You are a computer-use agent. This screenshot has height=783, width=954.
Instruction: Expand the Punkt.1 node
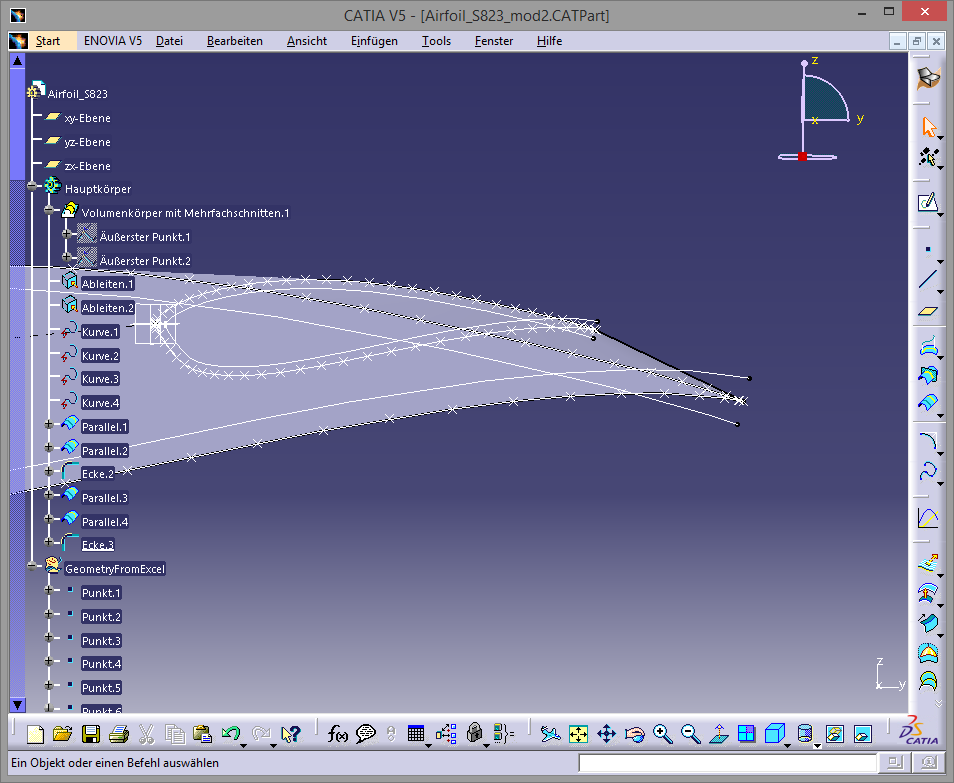49,590
